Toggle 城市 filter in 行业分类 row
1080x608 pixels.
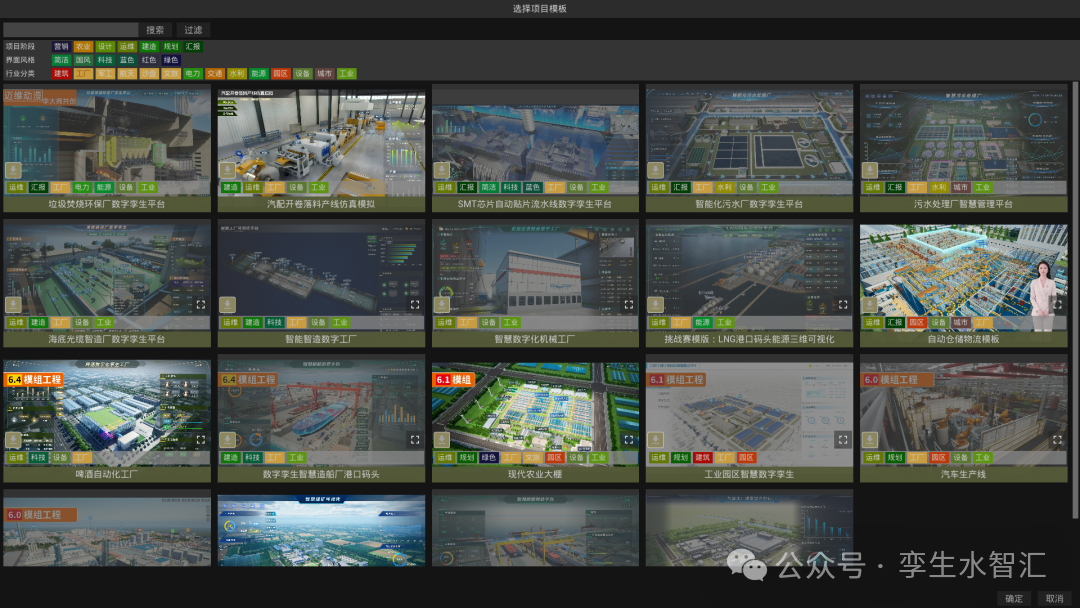(x=324, y=73)
